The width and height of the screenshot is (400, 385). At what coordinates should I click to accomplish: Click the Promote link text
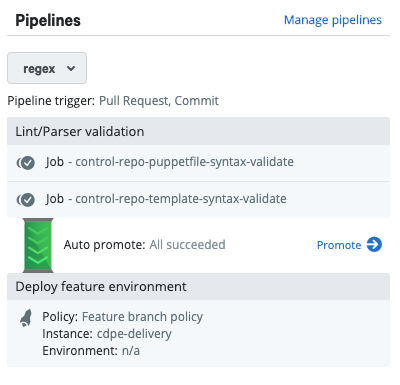[x=339, y=245]
